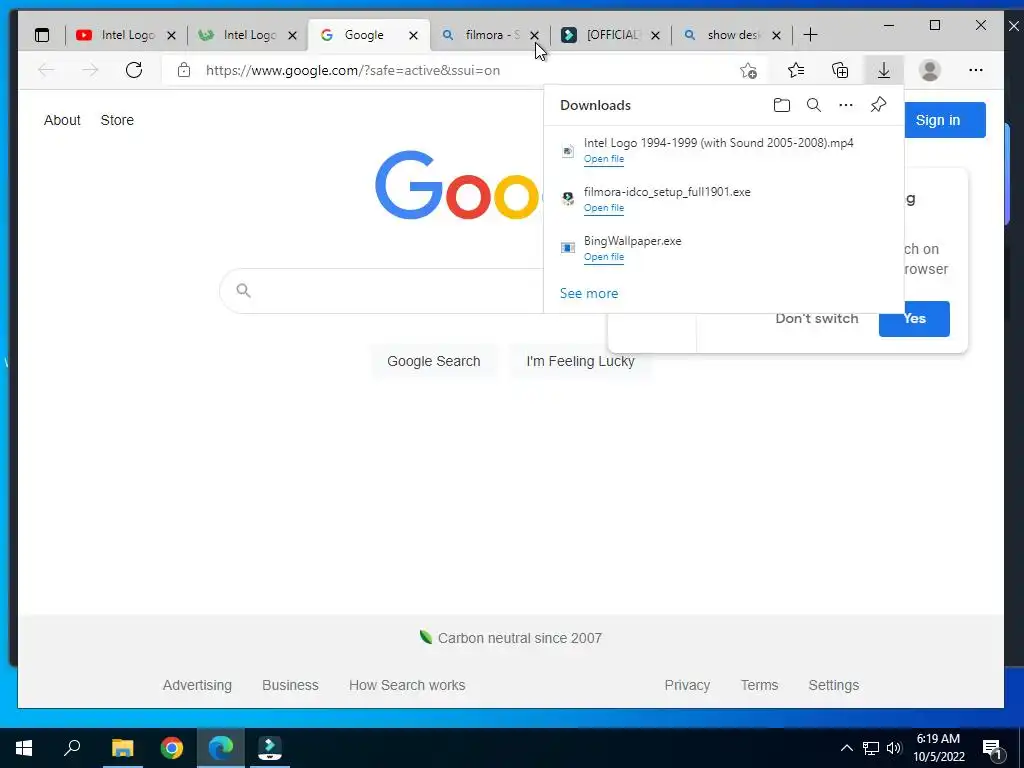The image size is (1024, 768).
Task: Click See more in Downloads
Action: [x=588, y=293]
